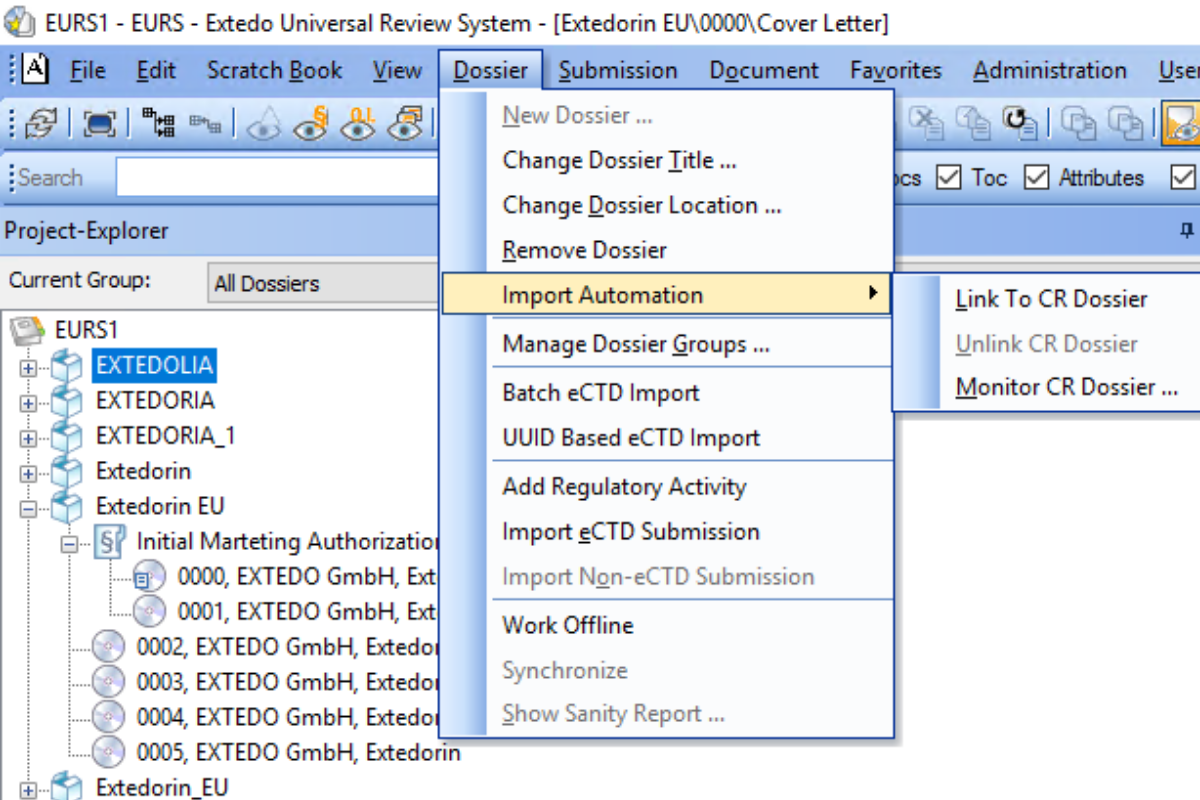Viewport: 1200px width, 800px height.
Task: Open the Current Group All Dossiers dropdown
Action: pyautogui.click(x=323, y=283)
